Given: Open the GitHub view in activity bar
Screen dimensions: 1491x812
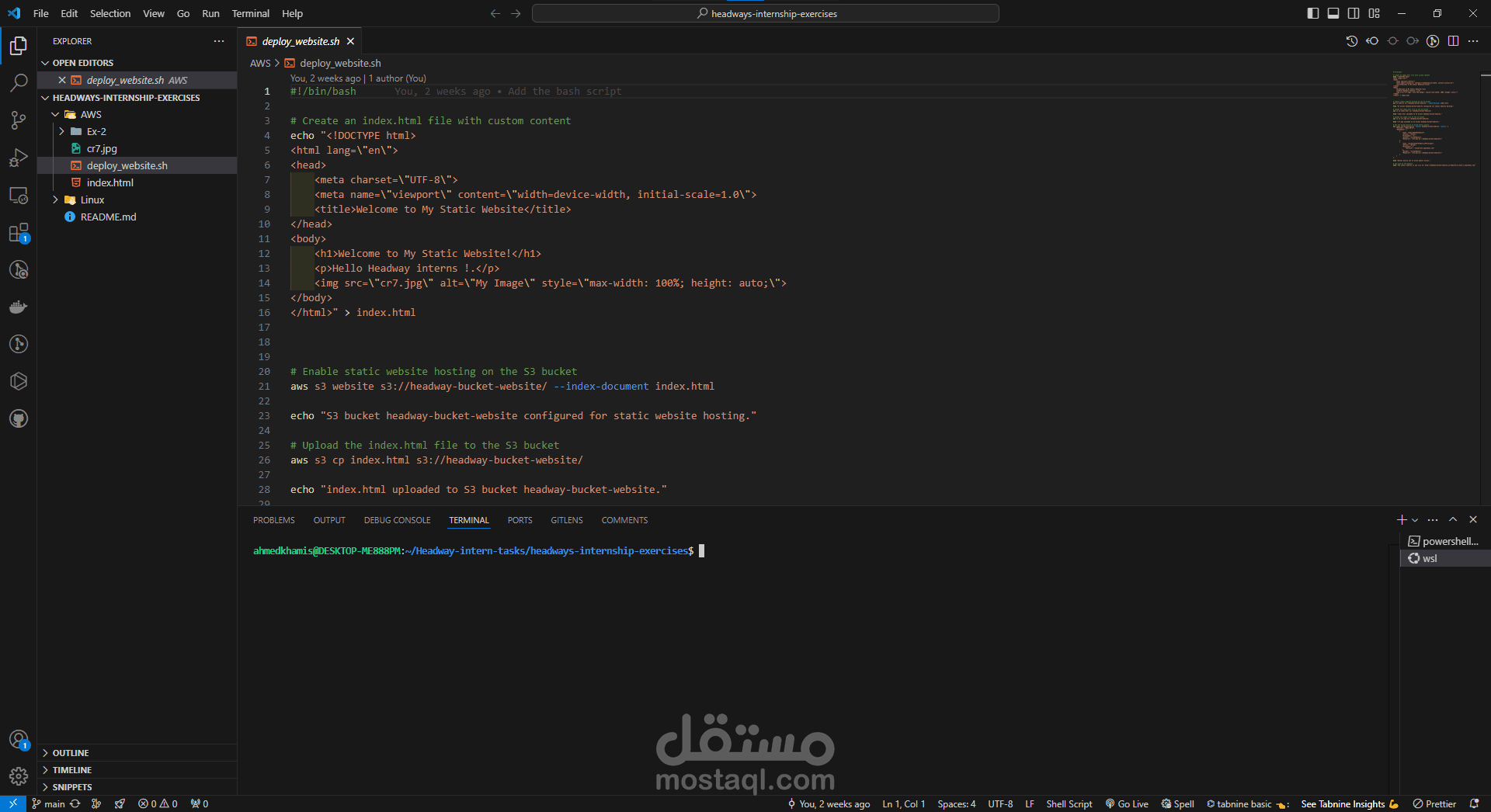Looking at the screenshot, I should [x=19, y=419].
